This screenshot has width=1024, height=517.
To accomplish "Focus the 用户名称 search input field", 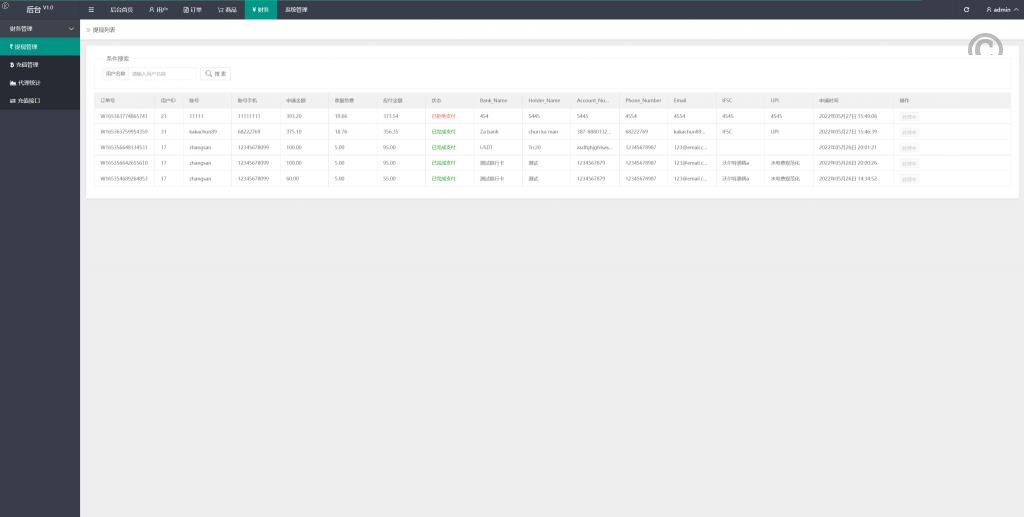I will point(163,74).
